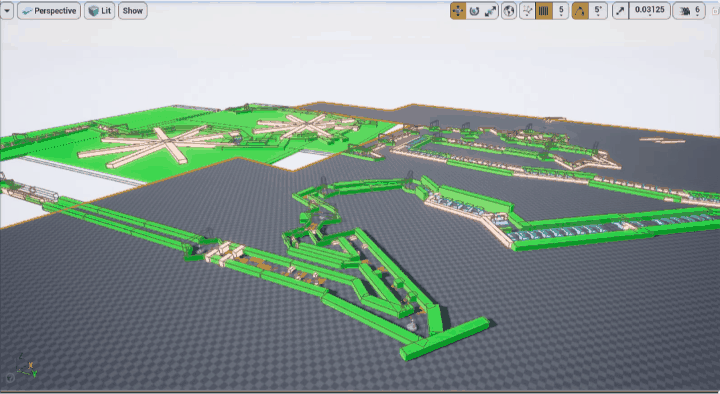The image size is (720, 394).
Task: Select the Scale gizmo tool
Action: (x=490, y=11)
